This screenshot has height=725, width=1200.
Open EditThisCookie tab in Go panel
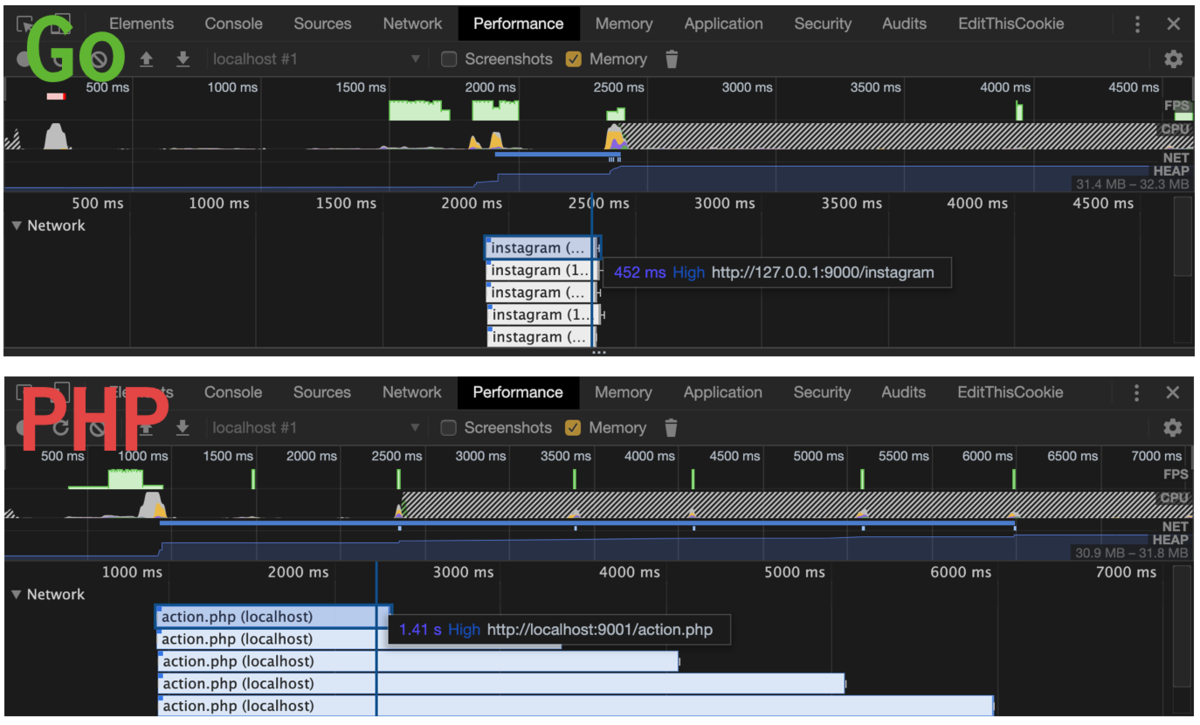pyautogui.click(x=1011, y=24)
